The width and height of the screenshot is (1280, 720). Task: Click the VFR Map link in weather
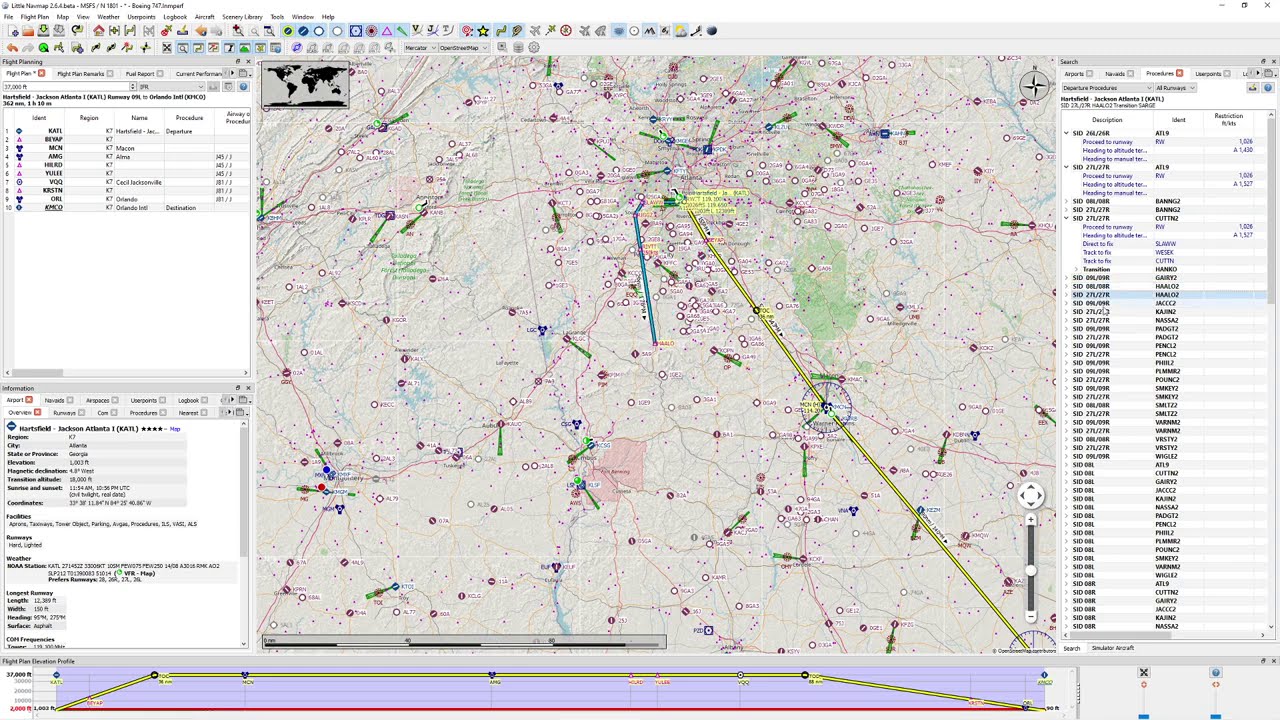coord(139,573)
